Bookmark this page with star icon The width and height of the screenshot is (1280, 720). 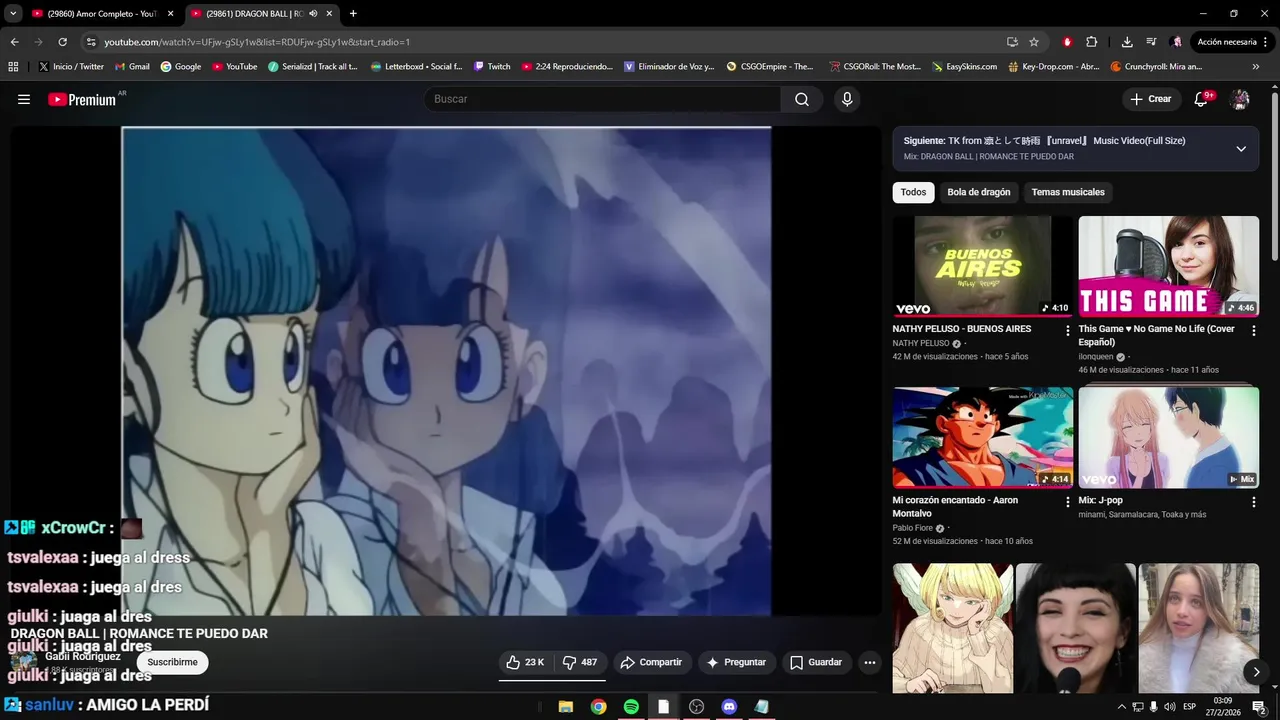[x=1034, y=42]
